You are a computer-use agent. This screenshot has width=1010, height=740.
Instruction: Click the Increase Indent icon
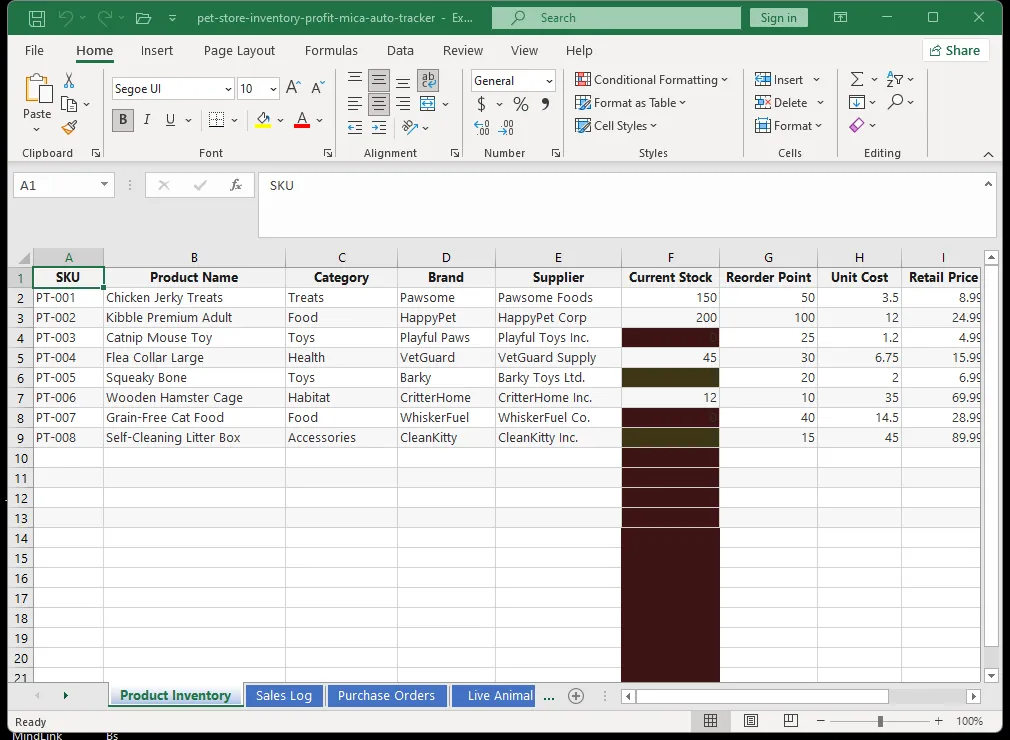click(379, 128)
